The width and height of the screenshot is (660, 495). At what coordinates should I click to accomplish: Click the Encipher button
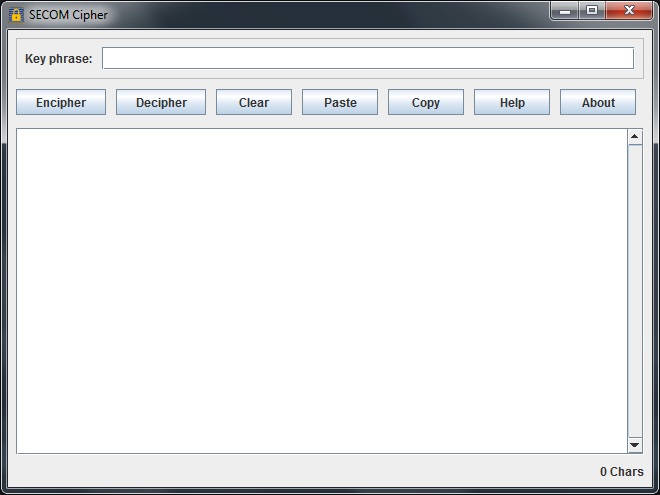[61, 102]
